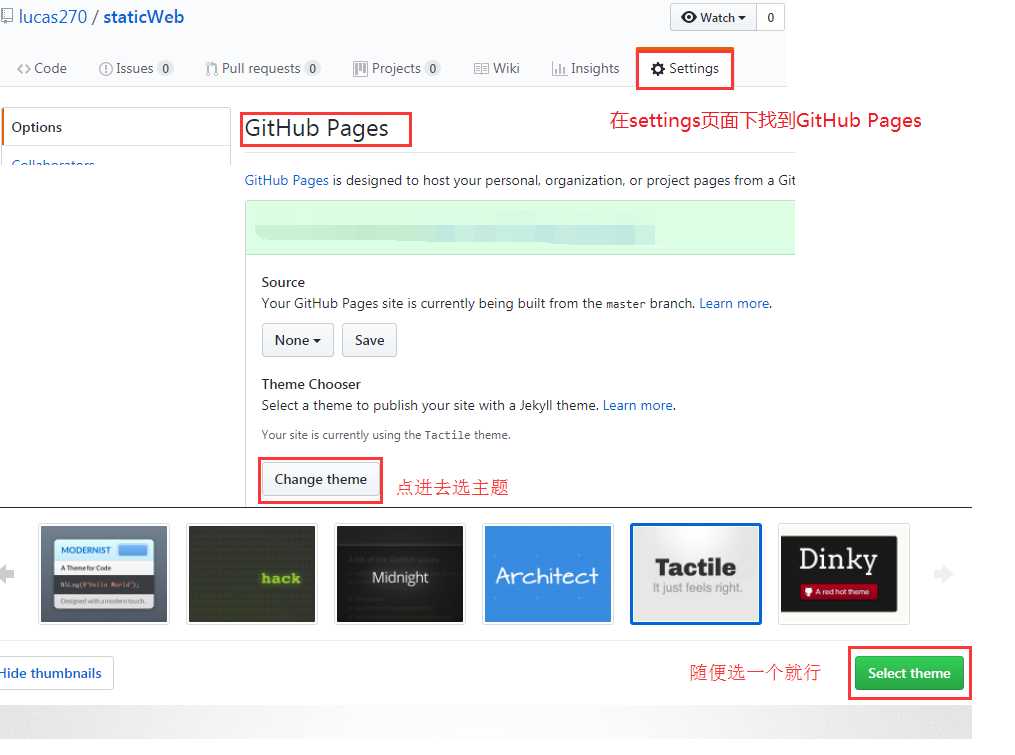Open Learn more link under Source

point(734,304)
